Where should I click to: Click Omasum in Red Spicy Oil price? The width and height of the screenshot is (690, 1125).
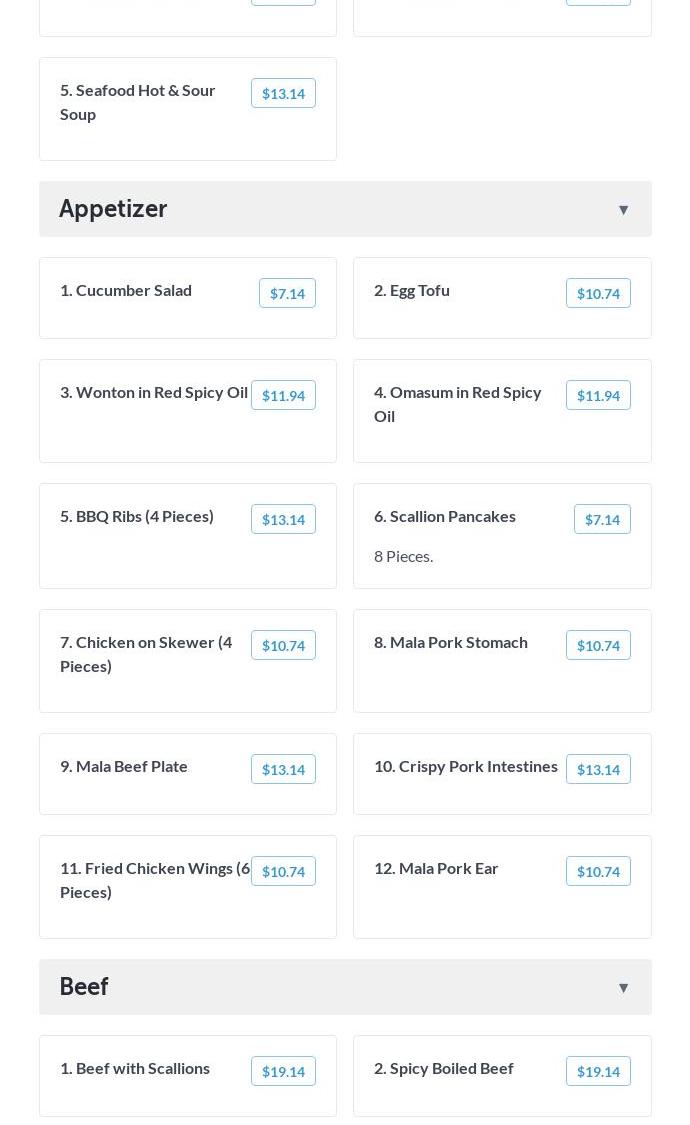point(598,395)
